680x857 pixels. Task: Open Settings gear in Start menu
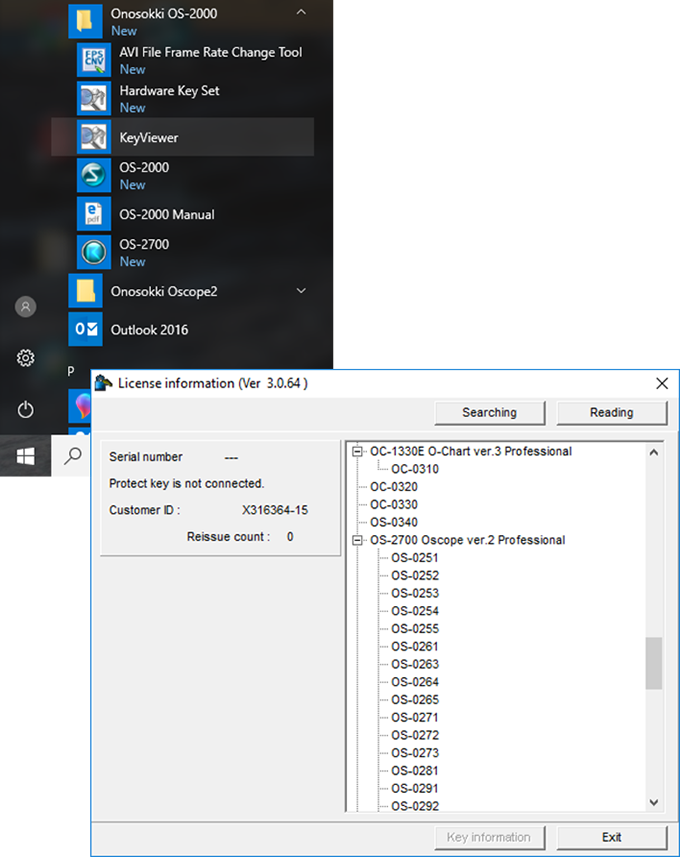click(25, 358)
